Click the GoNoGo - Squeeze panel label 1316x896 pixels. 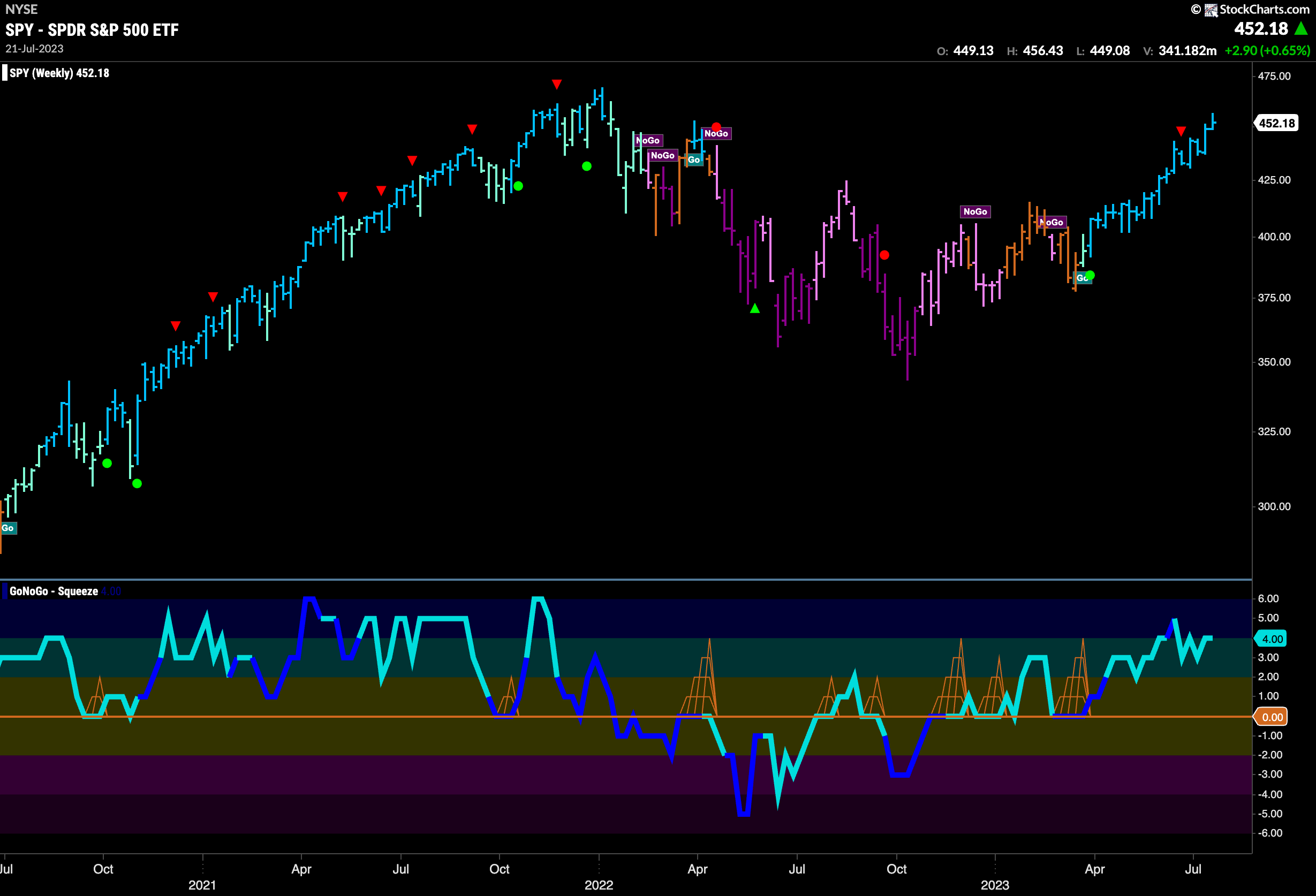(x=54, y=591)
